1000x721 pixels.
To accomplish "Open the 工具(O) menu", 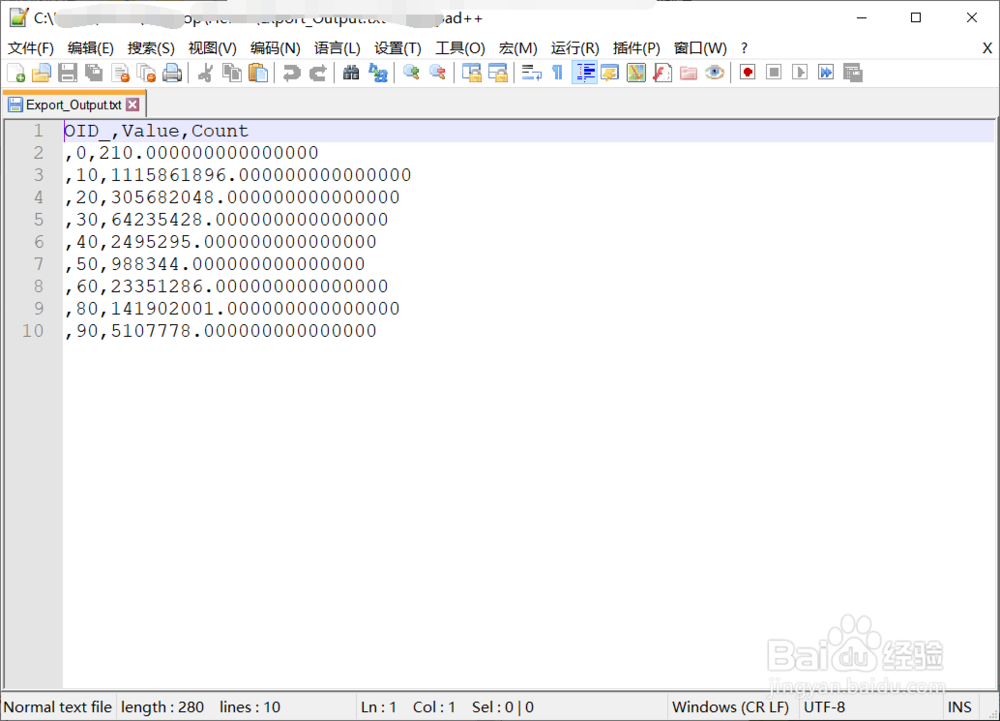I will click(x=460, y=48).
